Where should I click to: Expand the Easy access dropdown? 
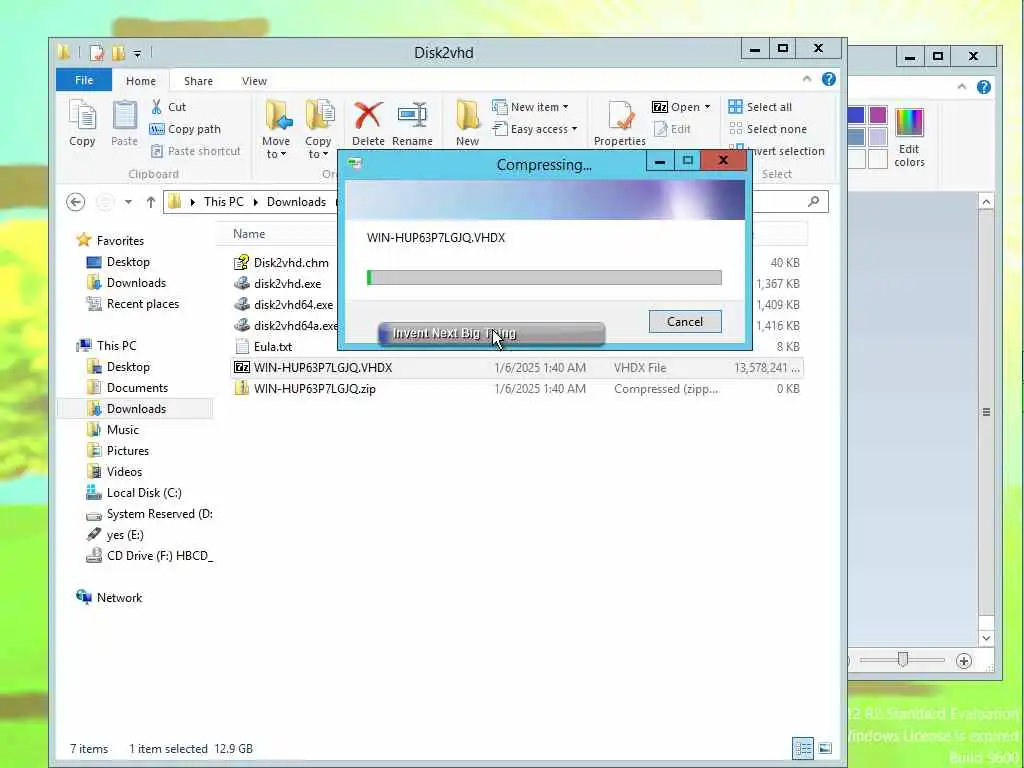(535, 129)
